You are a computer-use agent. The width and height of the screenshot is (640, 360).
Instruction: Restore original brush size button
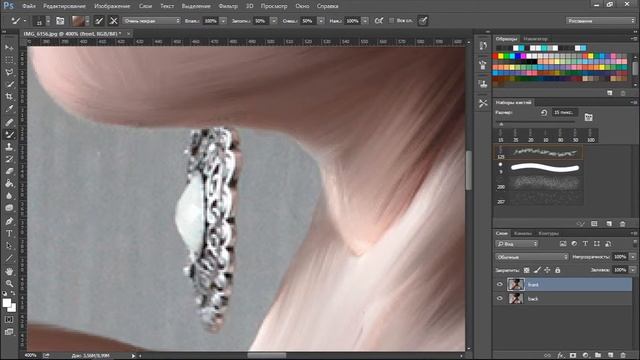point(544,113)
